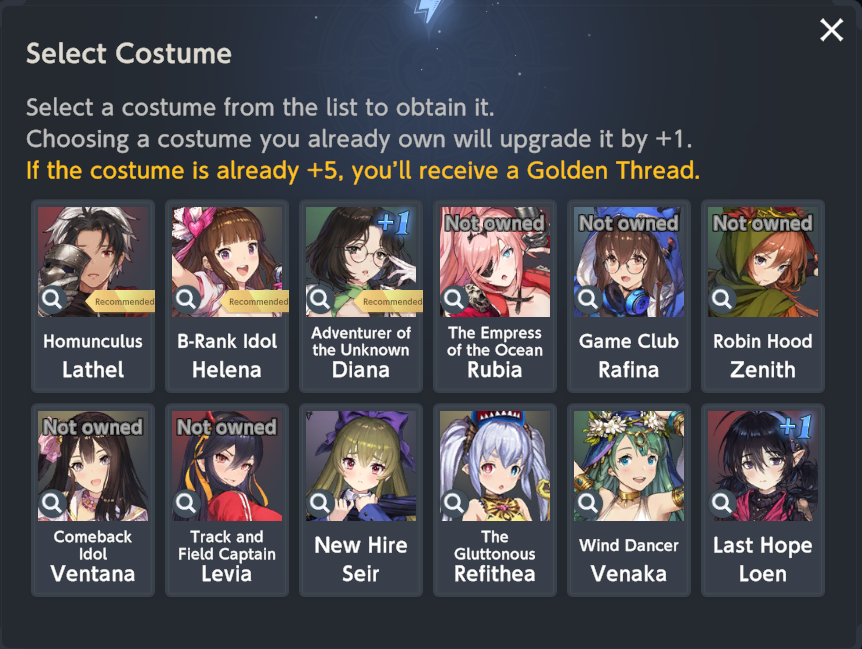Screen dimensions: 862x649
Task: Choose Wind Dancer Venaka label
Action: [629, 559]
